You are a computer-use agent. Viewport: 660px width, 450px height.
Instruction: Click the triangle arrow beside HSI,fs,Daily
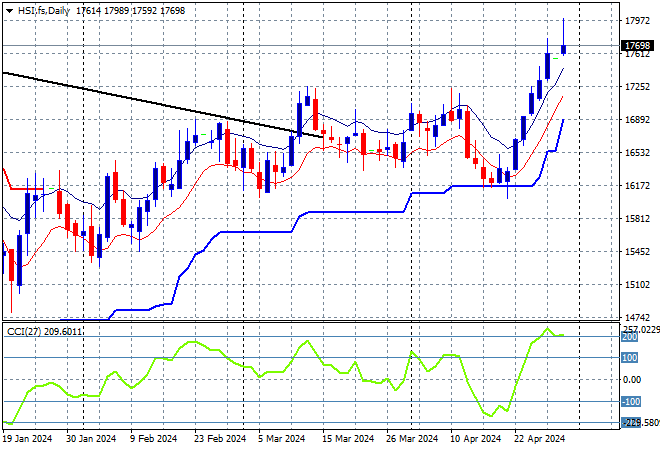pos(9,11)
